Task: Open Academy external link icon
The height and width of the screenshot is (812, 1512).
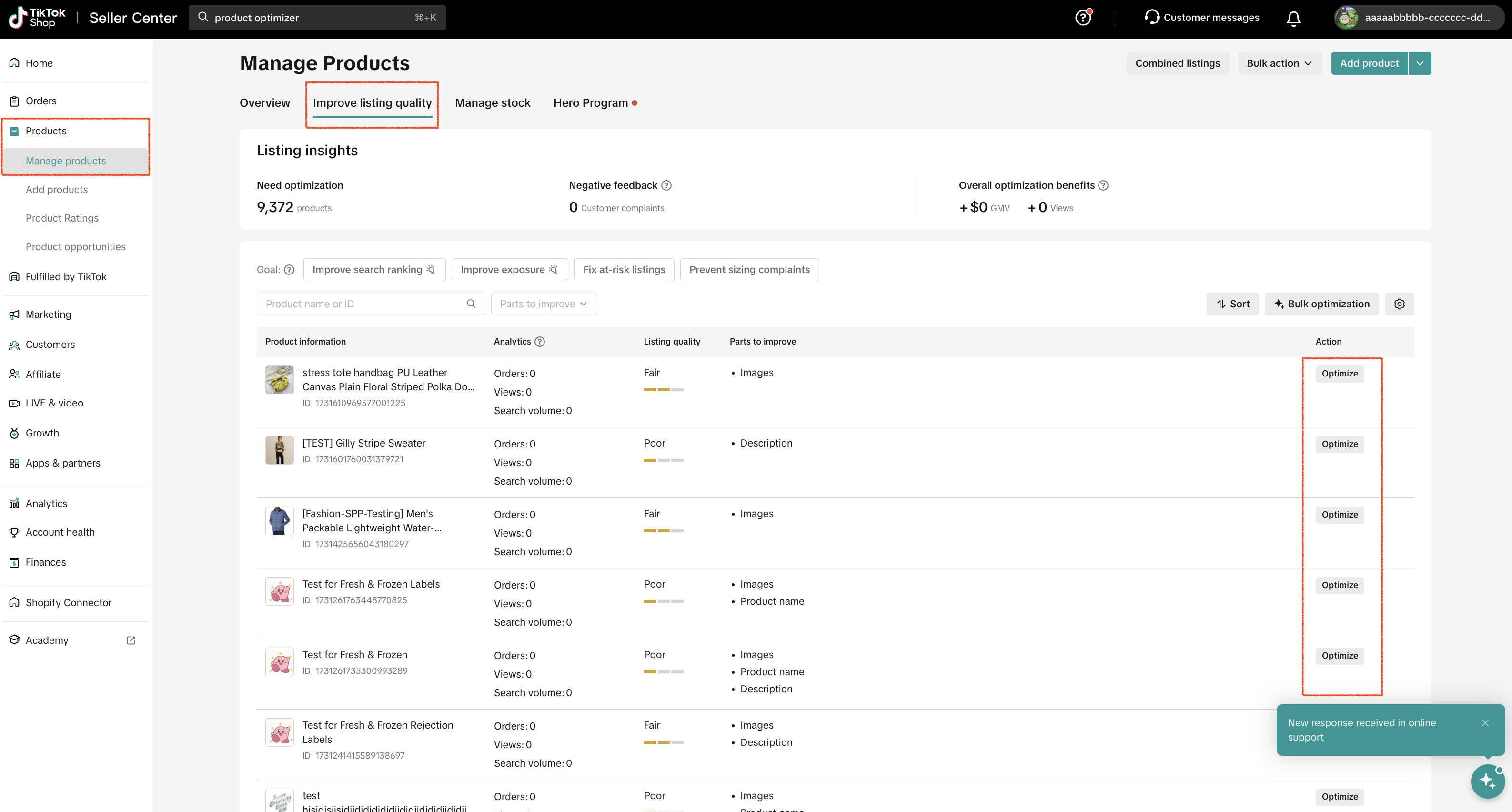Action: click(131, 640)
